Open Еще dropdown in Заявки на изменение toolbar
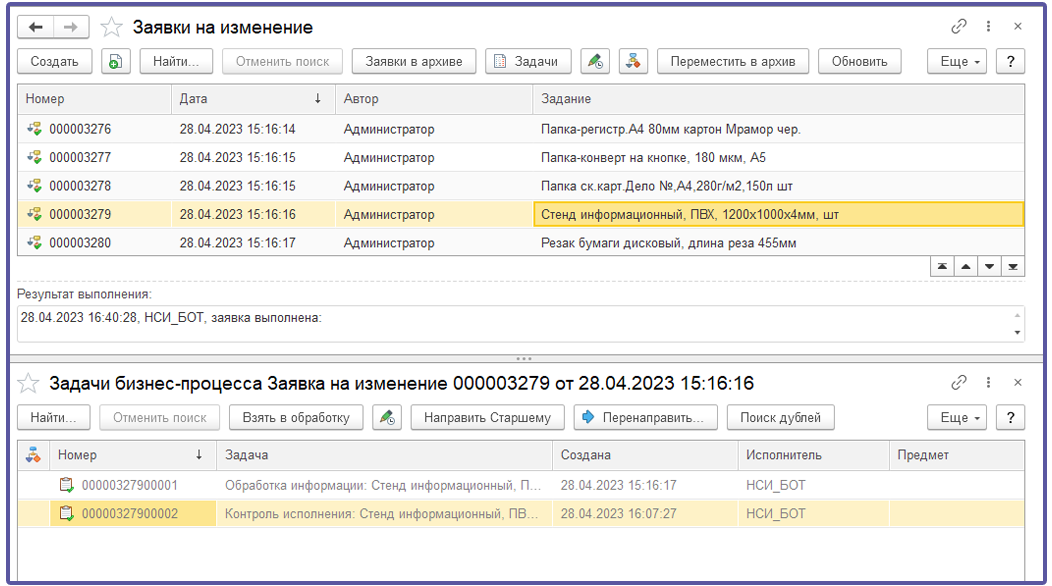 [x=959, y=61]
